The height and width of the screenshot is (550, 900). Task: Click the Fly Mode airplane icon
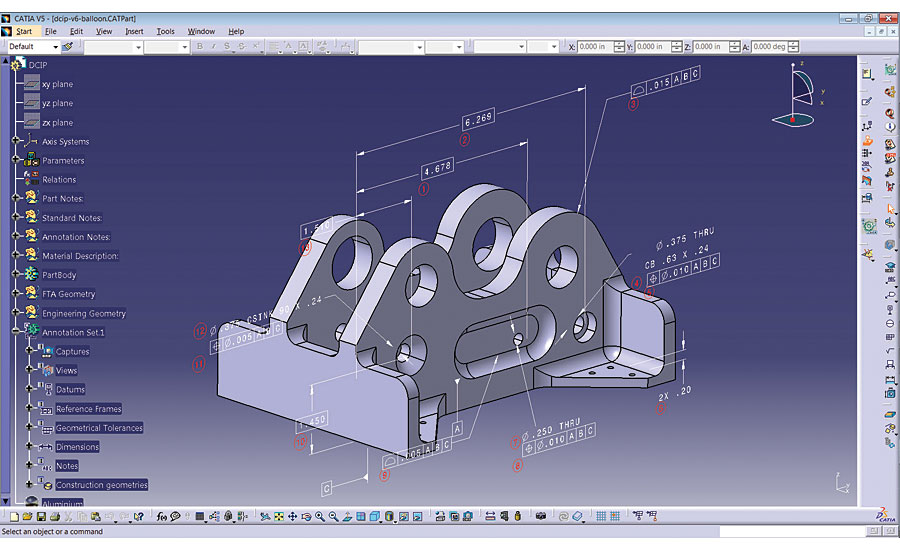265,516
